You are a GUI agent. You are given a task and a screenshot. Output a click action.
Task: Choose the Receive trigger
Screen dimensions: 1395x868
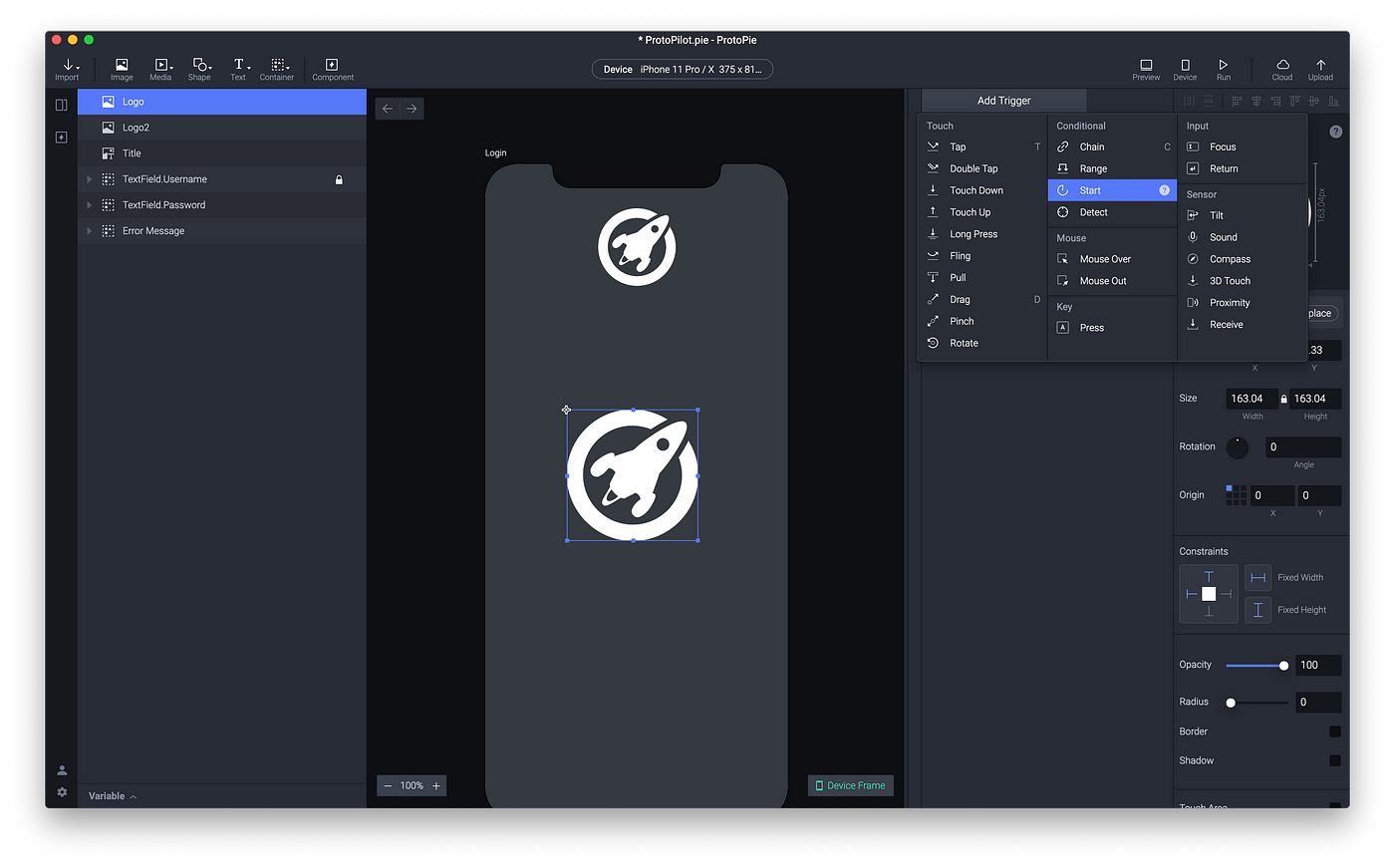point(1242,325)
